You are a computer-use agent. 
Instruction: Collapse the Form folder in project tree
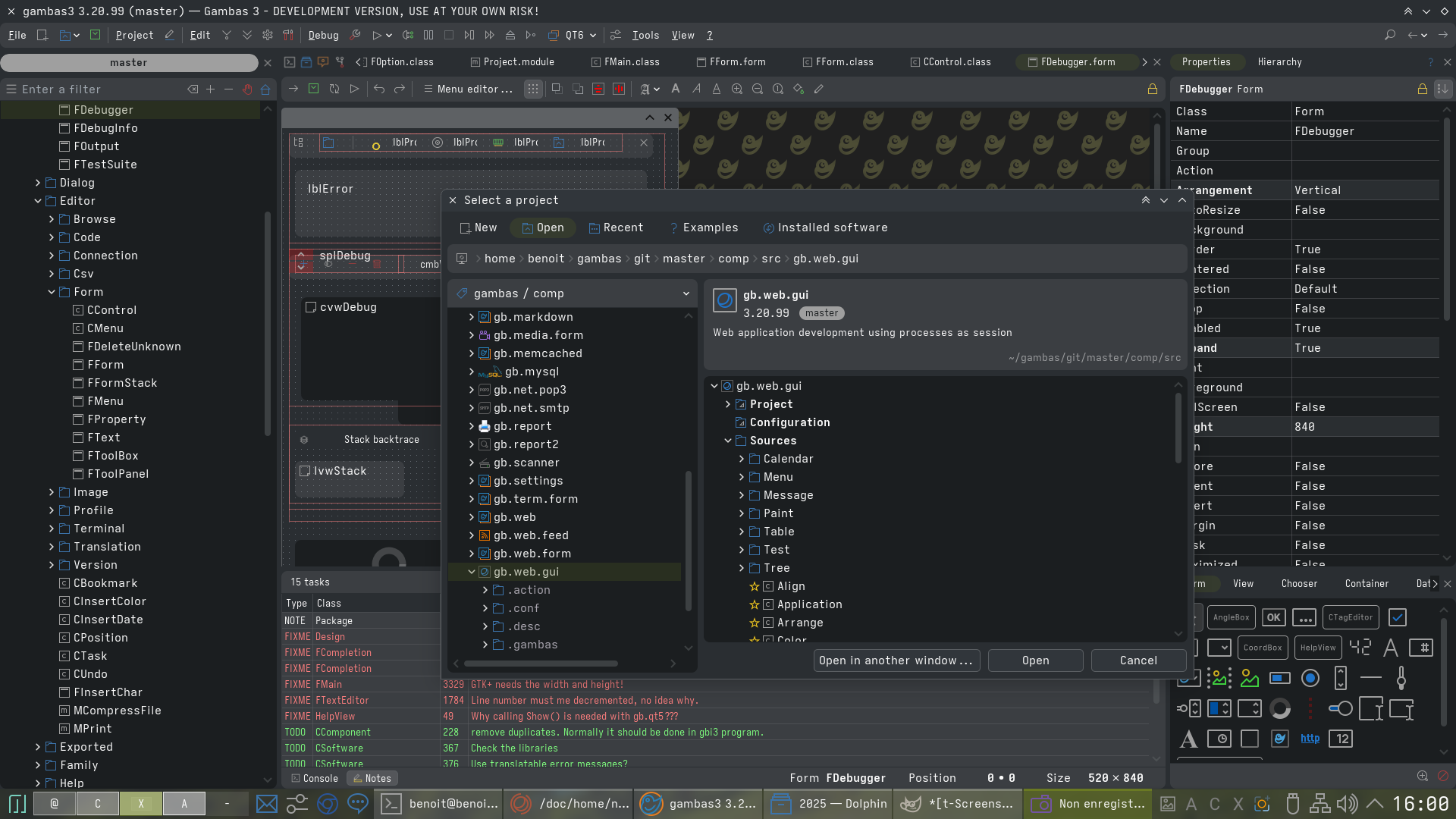tap(52, 292)
